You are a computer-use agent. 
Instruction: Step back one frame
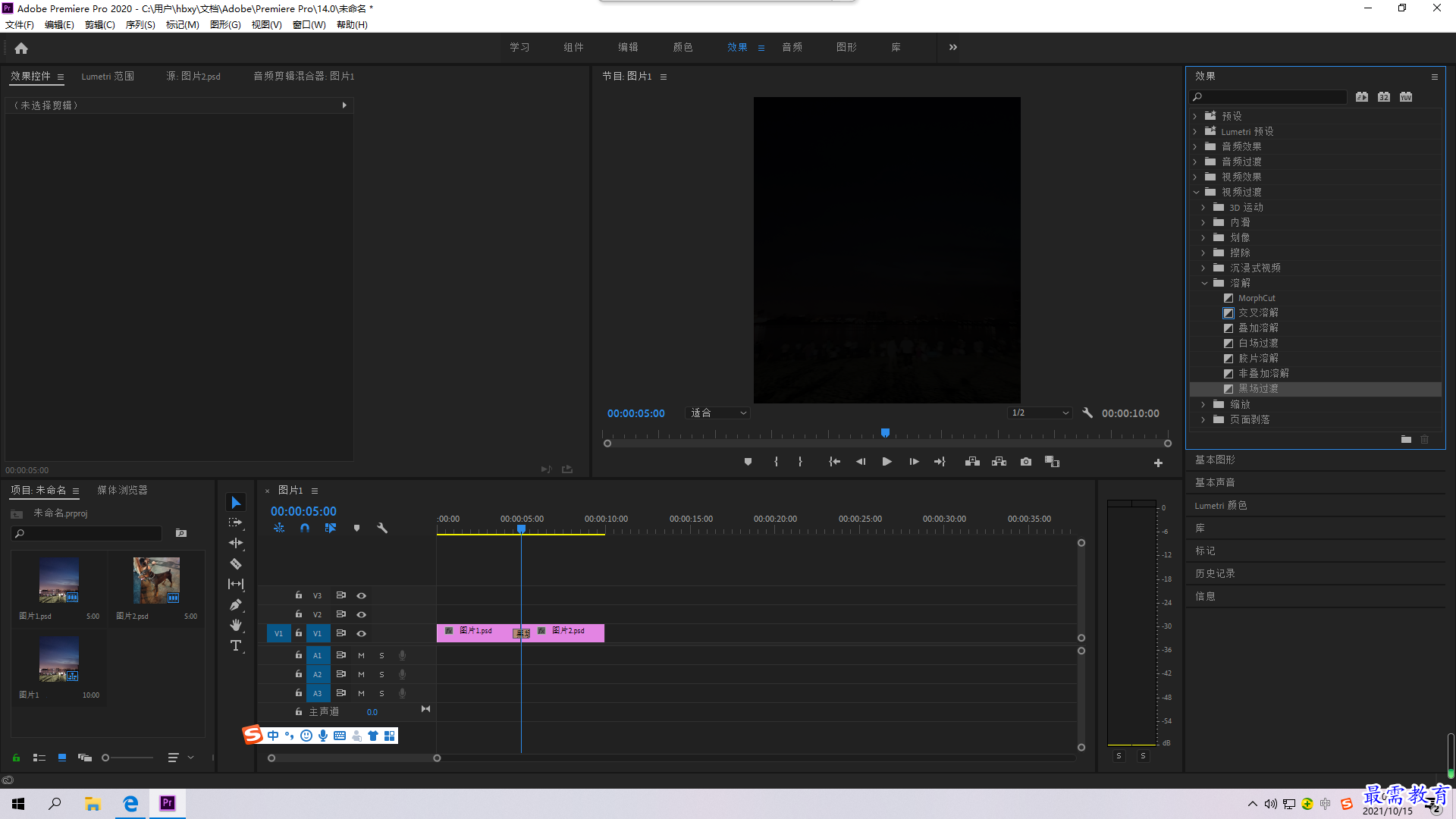point(861,462)
